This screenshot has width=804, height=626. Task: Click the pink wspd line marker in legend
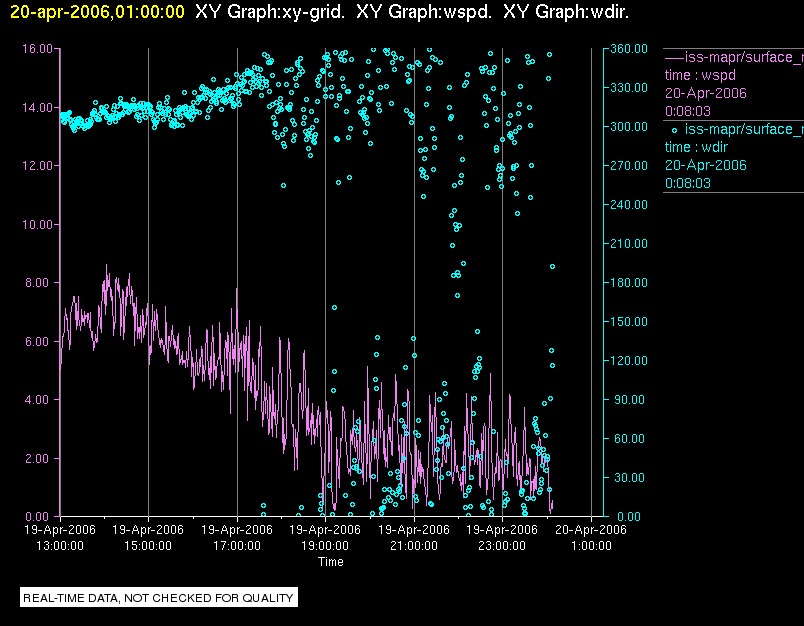point(674,57)
